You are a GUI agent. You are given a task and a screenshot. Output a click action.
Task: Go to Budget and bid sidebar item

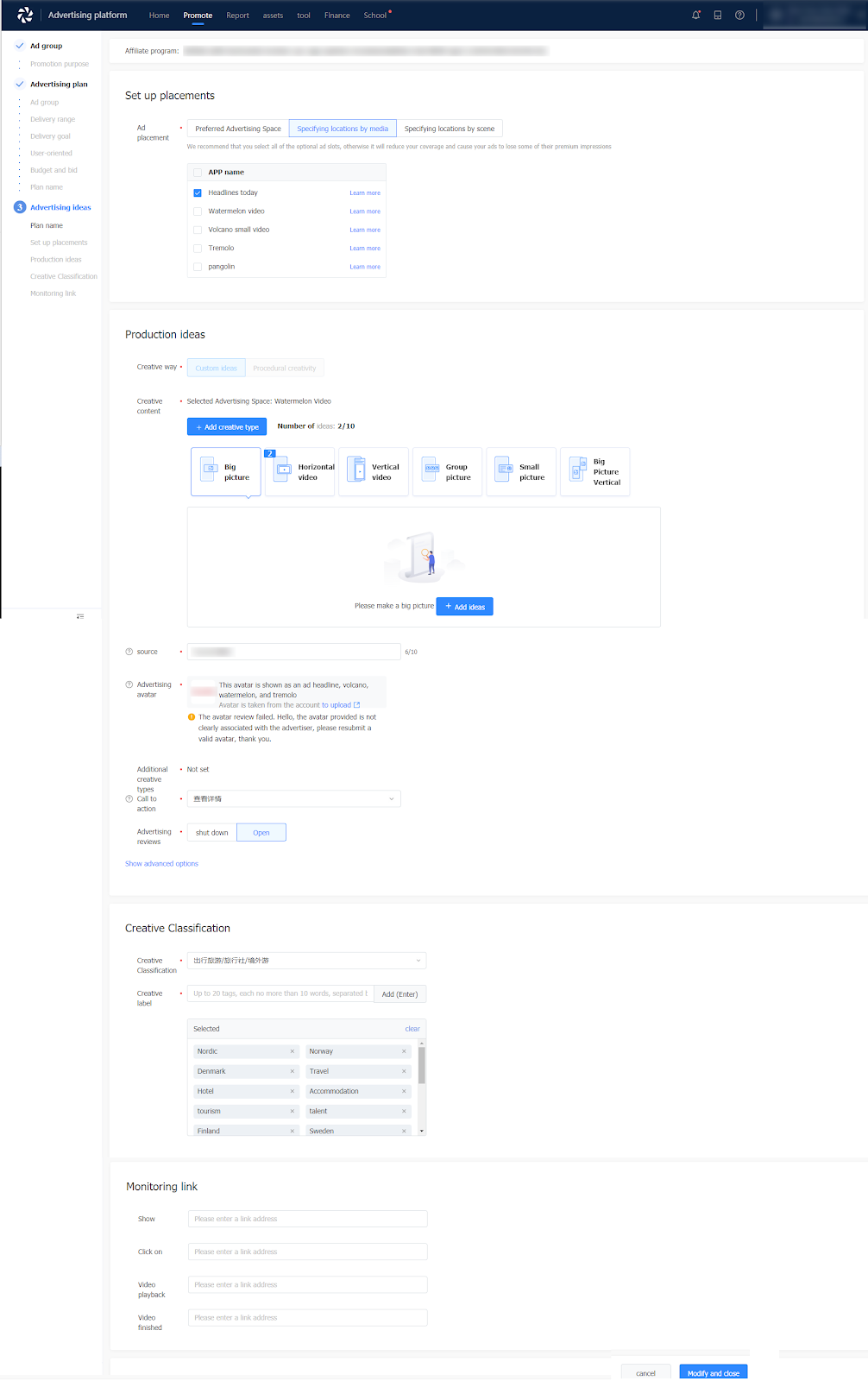[53, 170]
